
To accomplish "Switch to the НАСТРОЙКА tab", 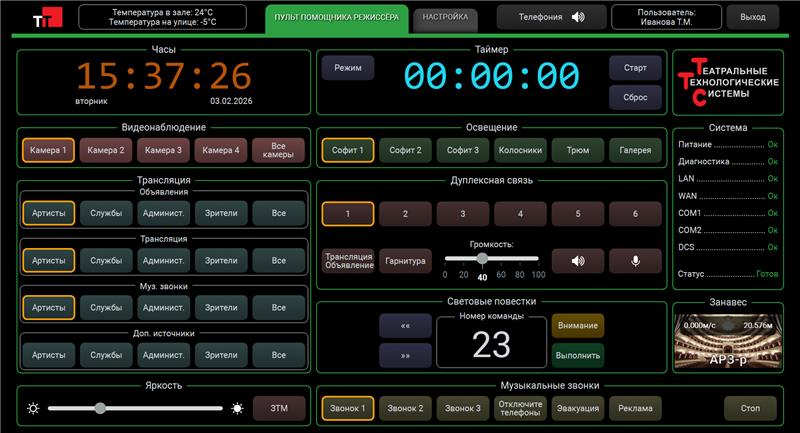I will coord(444,17).
